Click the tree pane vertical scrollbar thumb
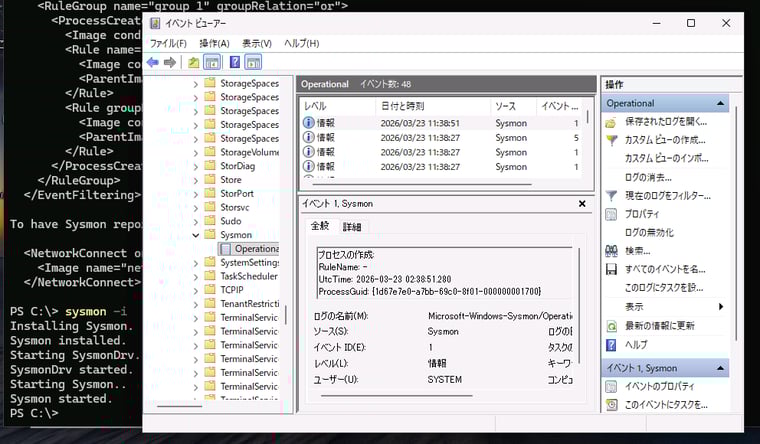760x444 pixels. click(286, 315)
